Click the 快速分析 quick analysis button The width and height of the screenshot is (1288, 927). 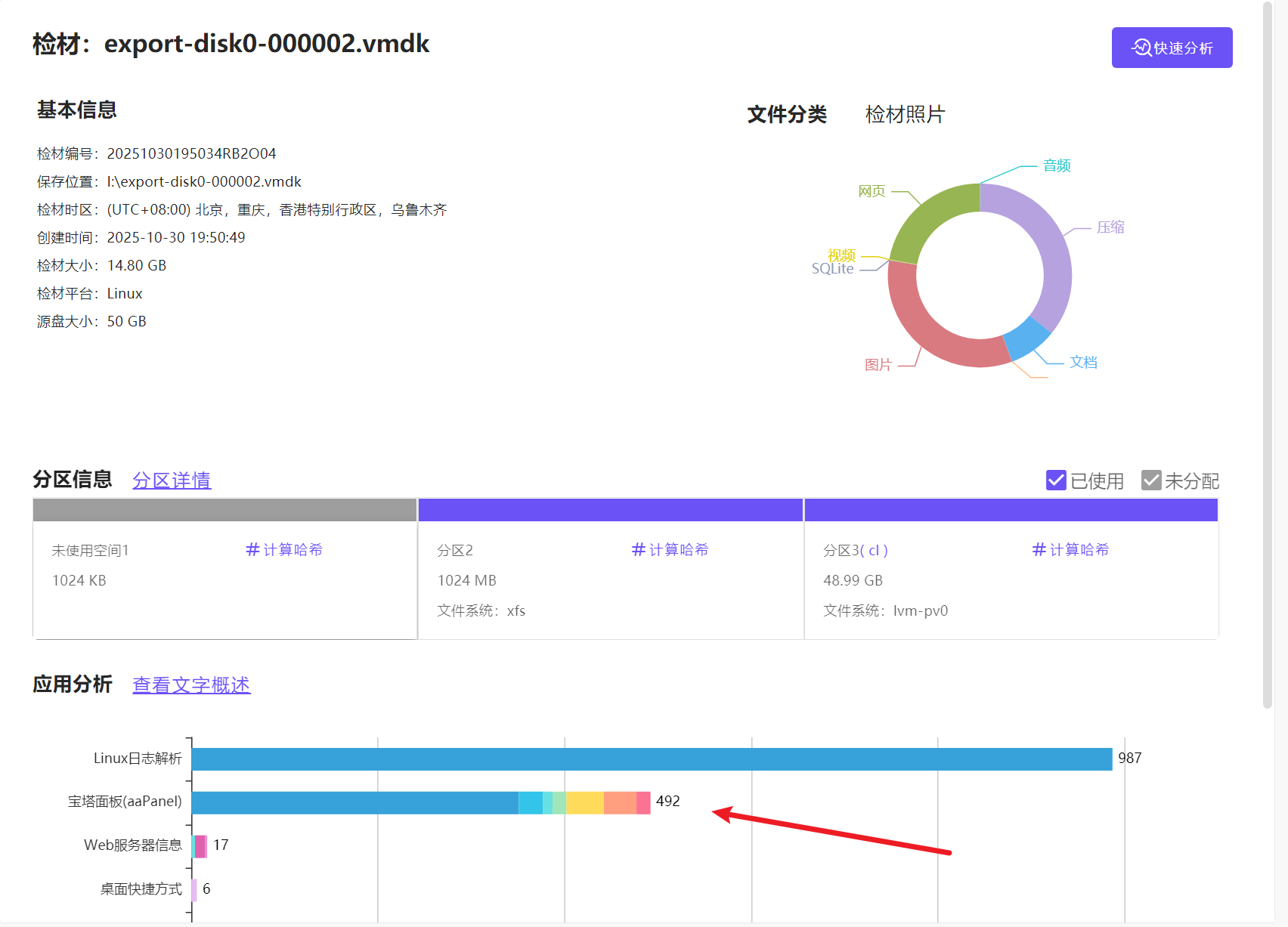coord(1172,48)
